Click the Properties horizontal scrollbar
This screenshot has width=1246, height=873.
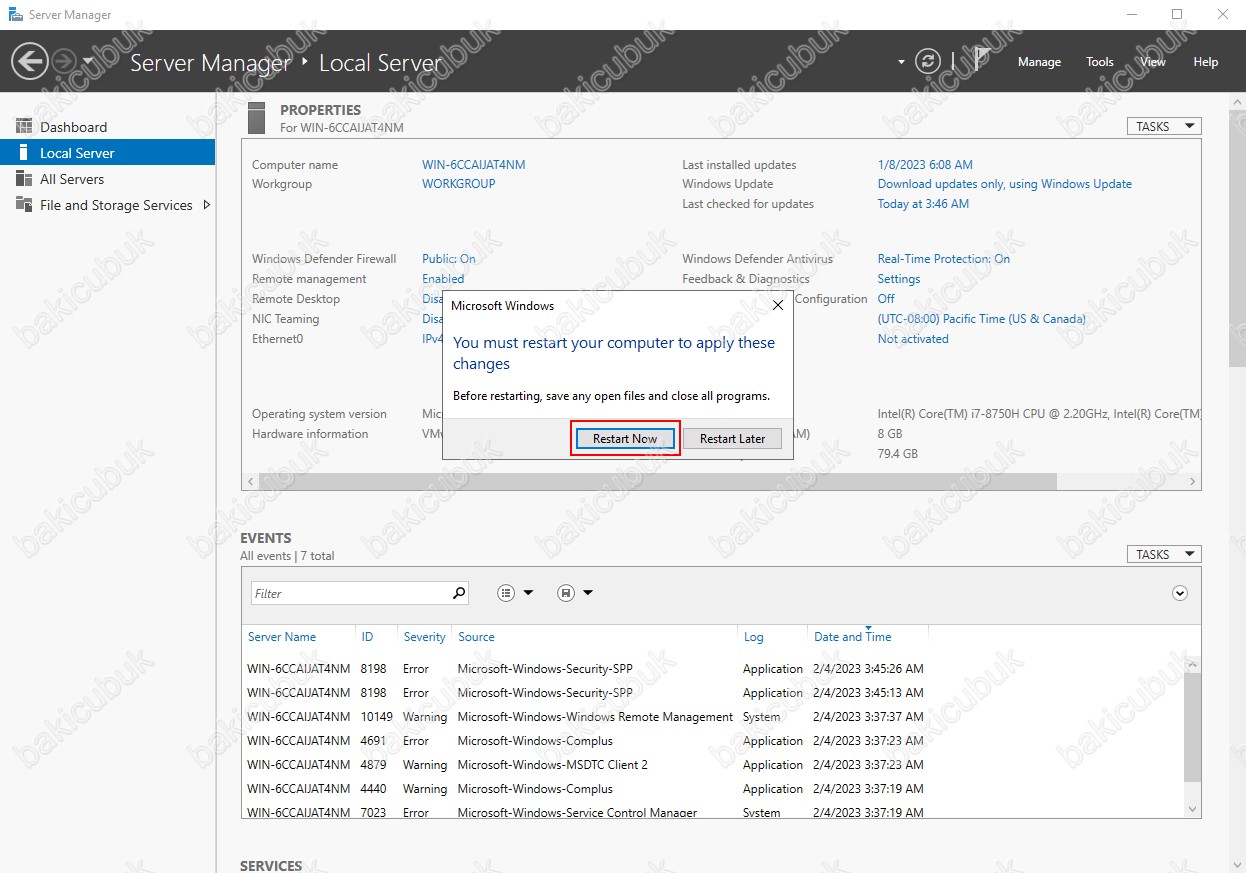click(657, 481)
